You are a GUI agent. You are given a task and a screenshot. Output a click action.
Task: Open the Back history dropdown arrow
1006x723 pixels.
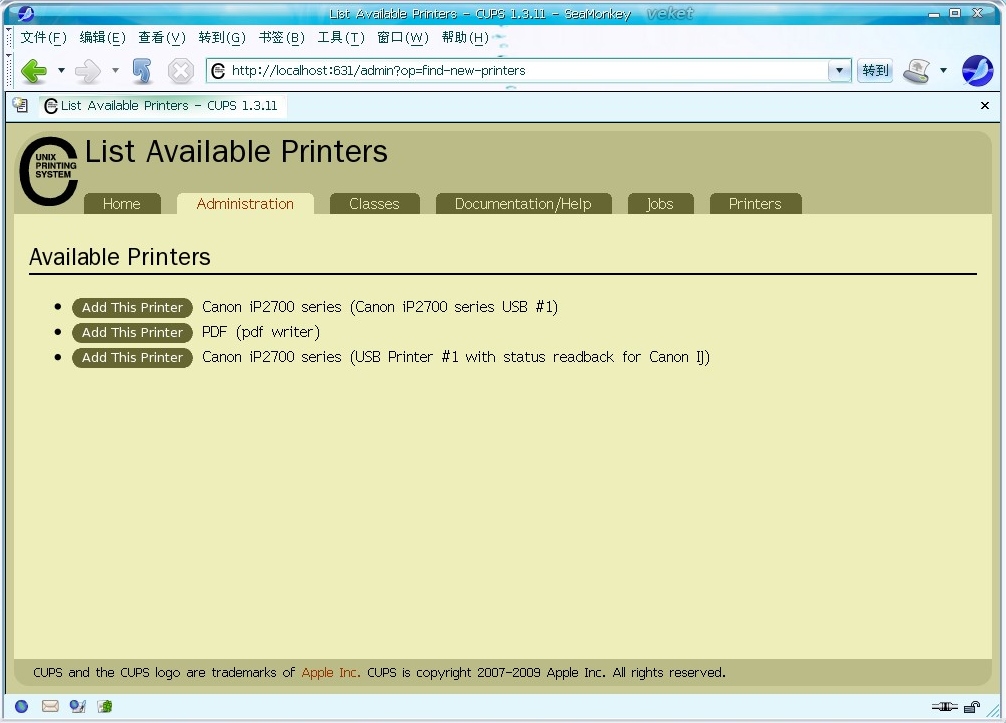[x=62, y=71]
